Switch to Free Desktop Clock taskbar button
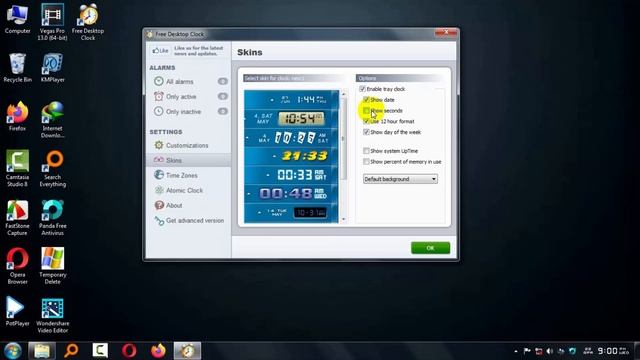Image resolution: width=640 pixels, height=360 pixels. tap(187, 351)
